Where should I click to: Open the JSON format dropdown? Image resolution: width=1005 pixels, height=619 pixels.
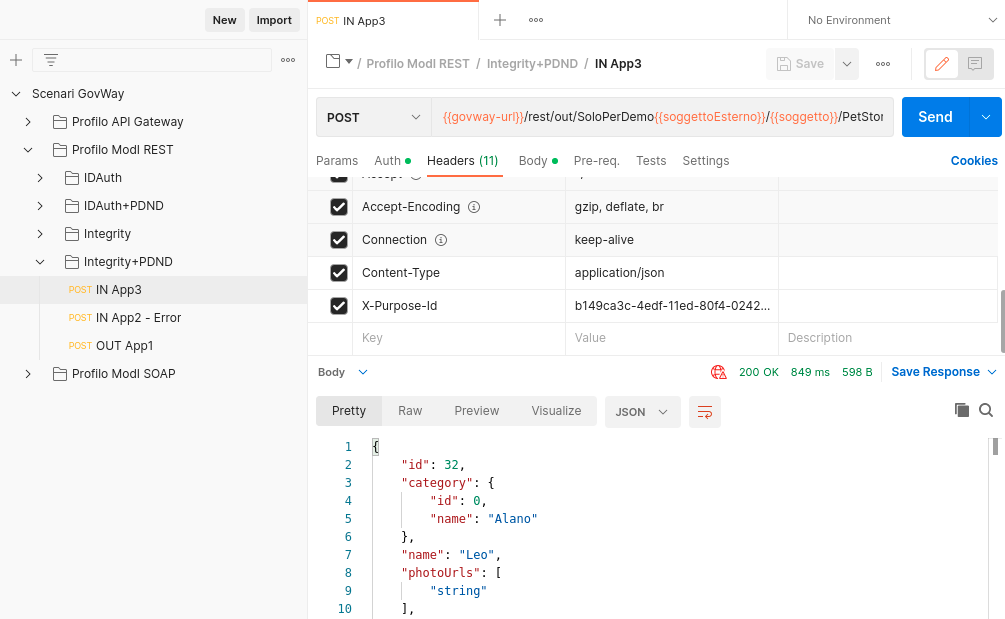click(x=642, y=412)
